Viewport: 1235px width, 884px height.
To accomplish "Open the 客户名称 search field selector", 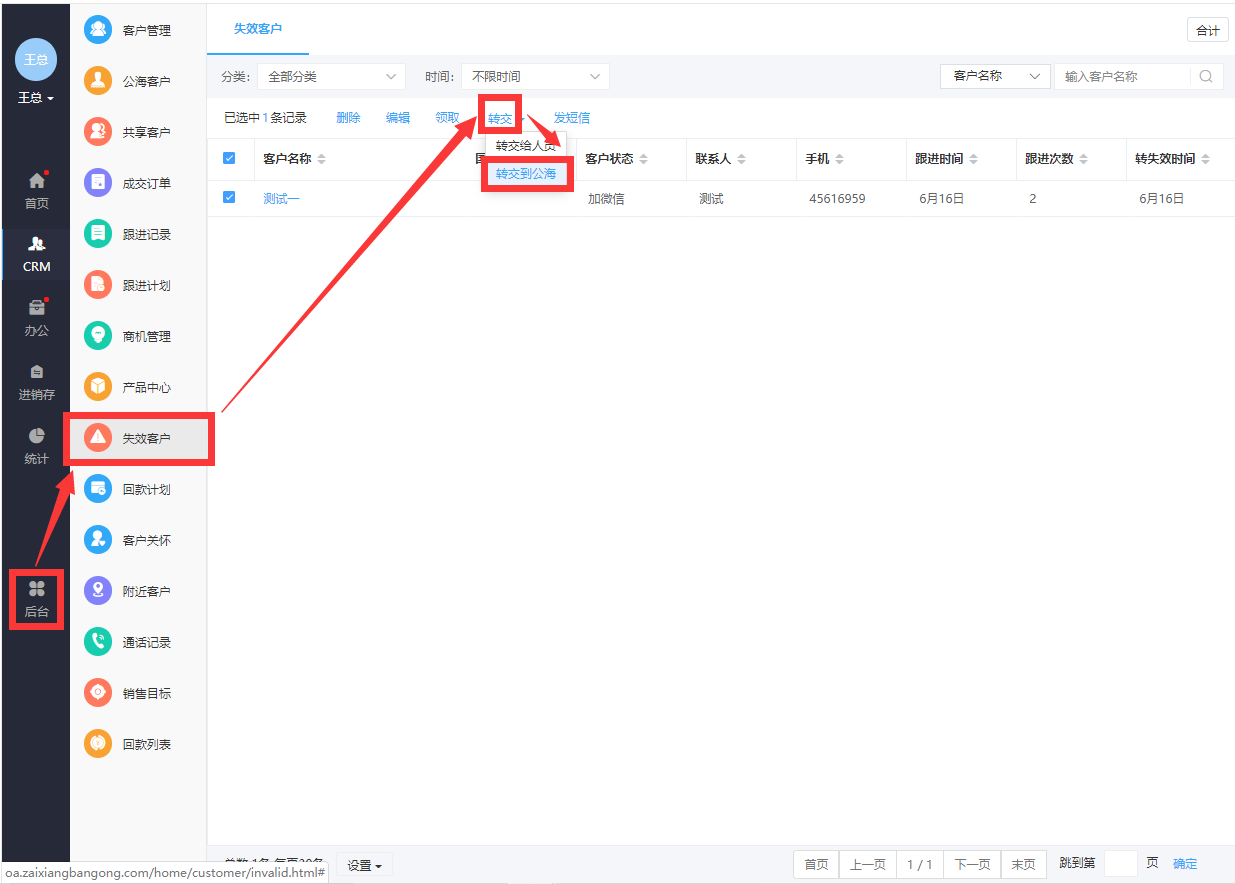I will [x=995, y=76].
